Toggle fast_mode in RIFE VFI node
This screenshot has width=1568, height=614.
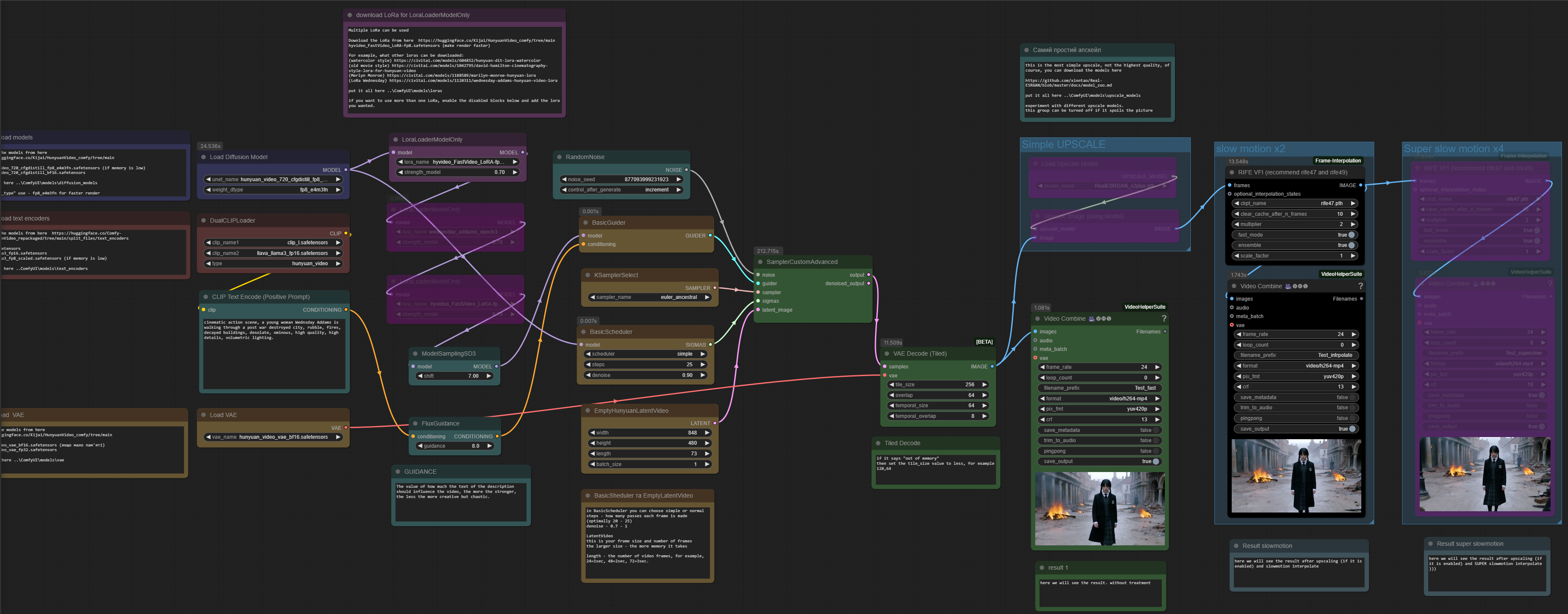[x=1351, y=235]
